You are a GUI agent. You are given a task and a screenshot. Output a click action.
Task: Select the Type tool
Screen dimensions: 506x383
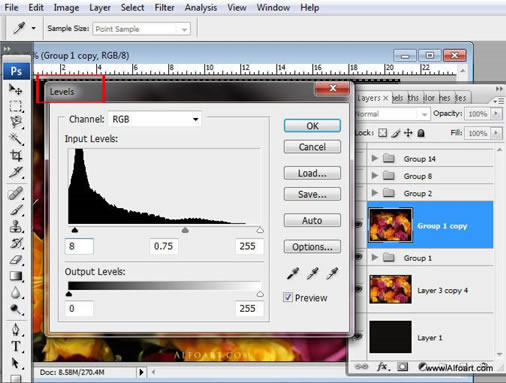click(x=15, y=346)
